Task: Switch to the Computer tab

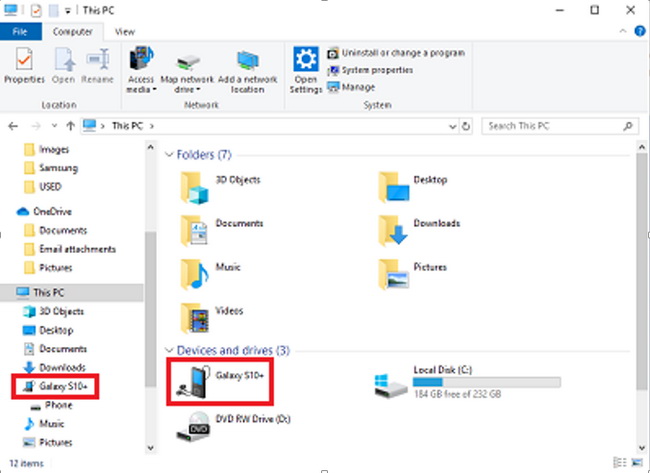Action: pyautogui.click(x=73, y=32)
